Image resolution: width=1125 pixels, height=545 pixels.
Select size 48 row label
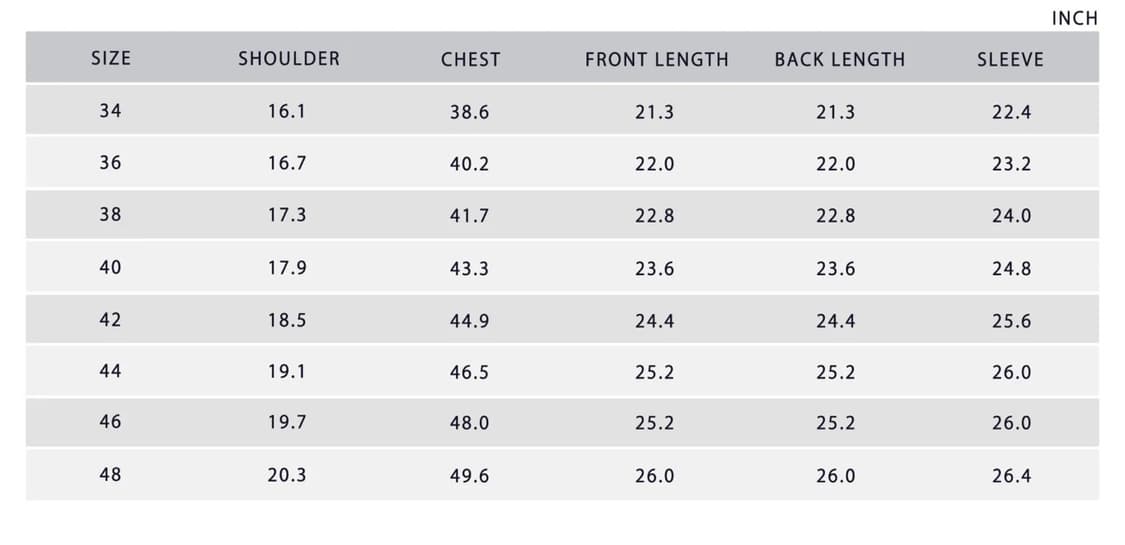pos(110,474)
